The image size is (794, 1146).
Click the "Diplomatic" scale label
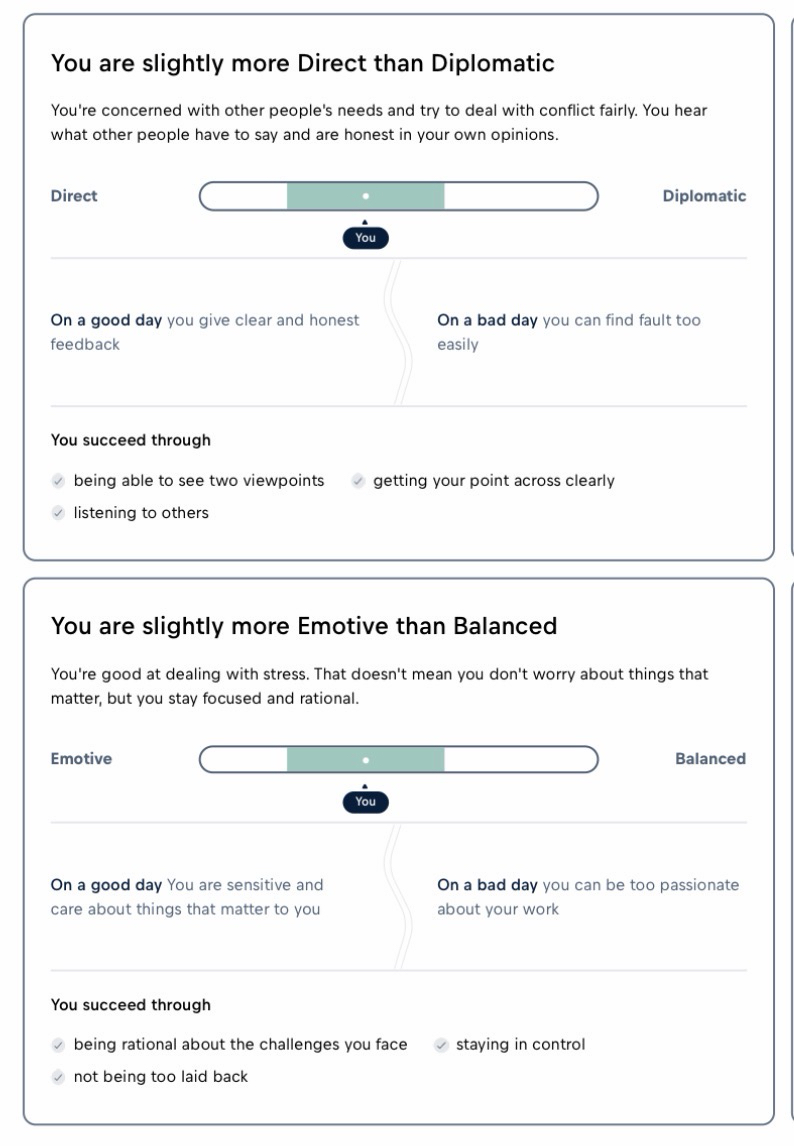704,196
